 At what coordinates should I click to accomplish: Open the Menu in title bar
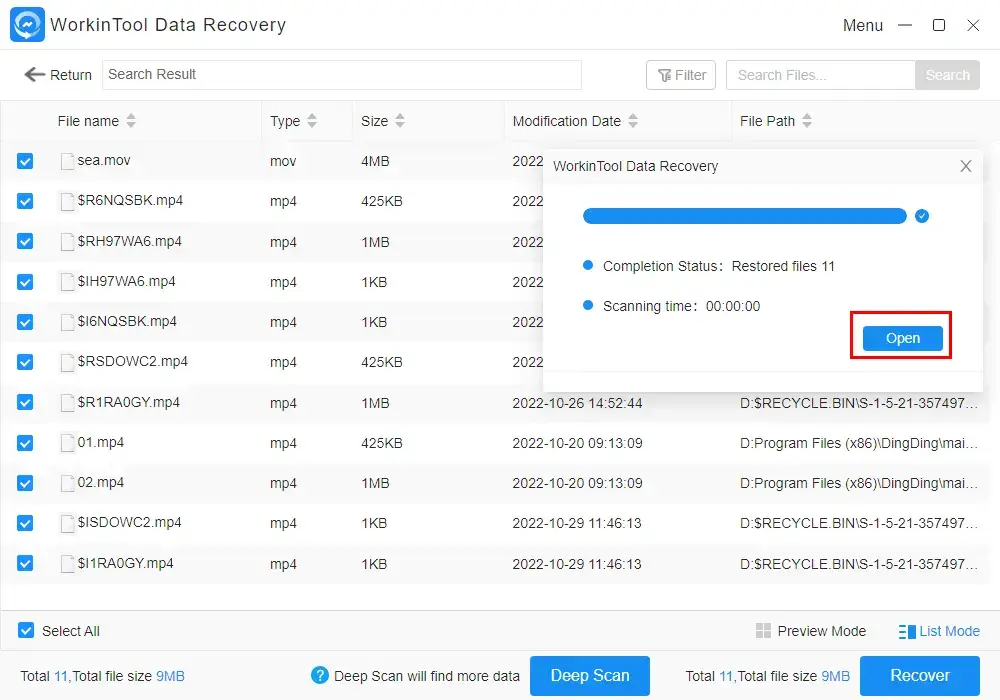coord(863,26)
